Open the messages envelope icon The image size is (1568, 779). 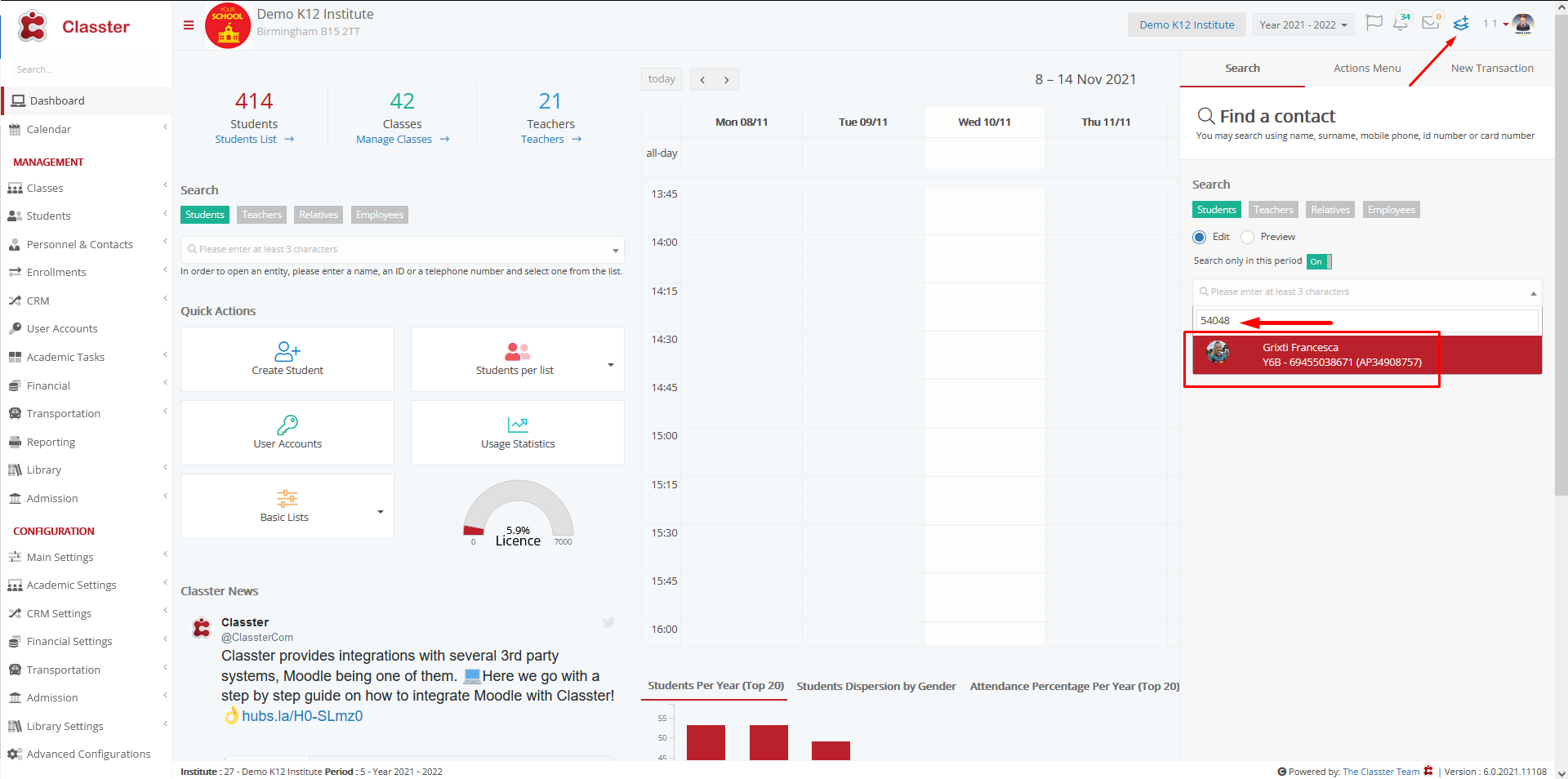coord(1431,23)
